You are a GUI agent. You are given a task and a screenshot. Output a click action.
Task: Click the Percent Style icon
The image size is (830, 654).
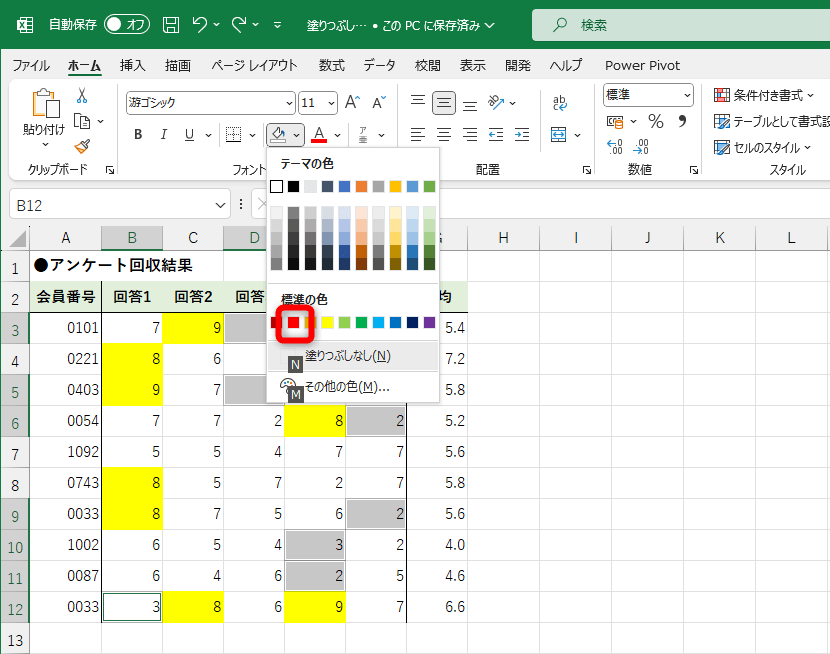click(x=656, y=121)
